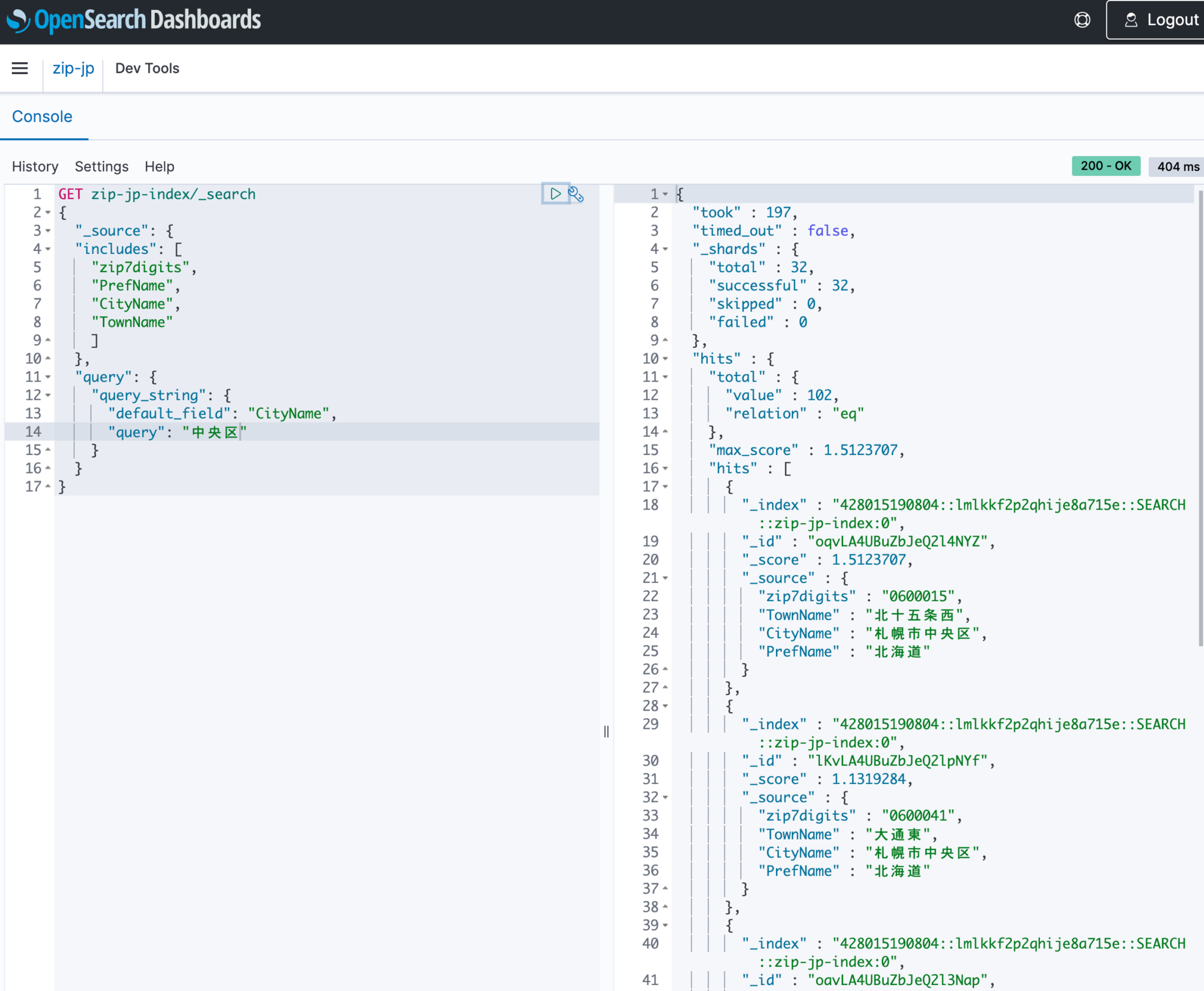Collapse the _shards section in the response
The height and width of the screenshot is (991, 1204).
[x=665, y=249]
